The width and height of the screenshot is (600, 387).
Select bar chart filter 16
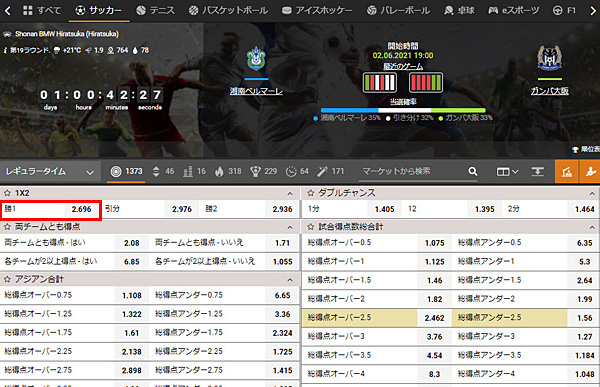click(x=194, y=171)
